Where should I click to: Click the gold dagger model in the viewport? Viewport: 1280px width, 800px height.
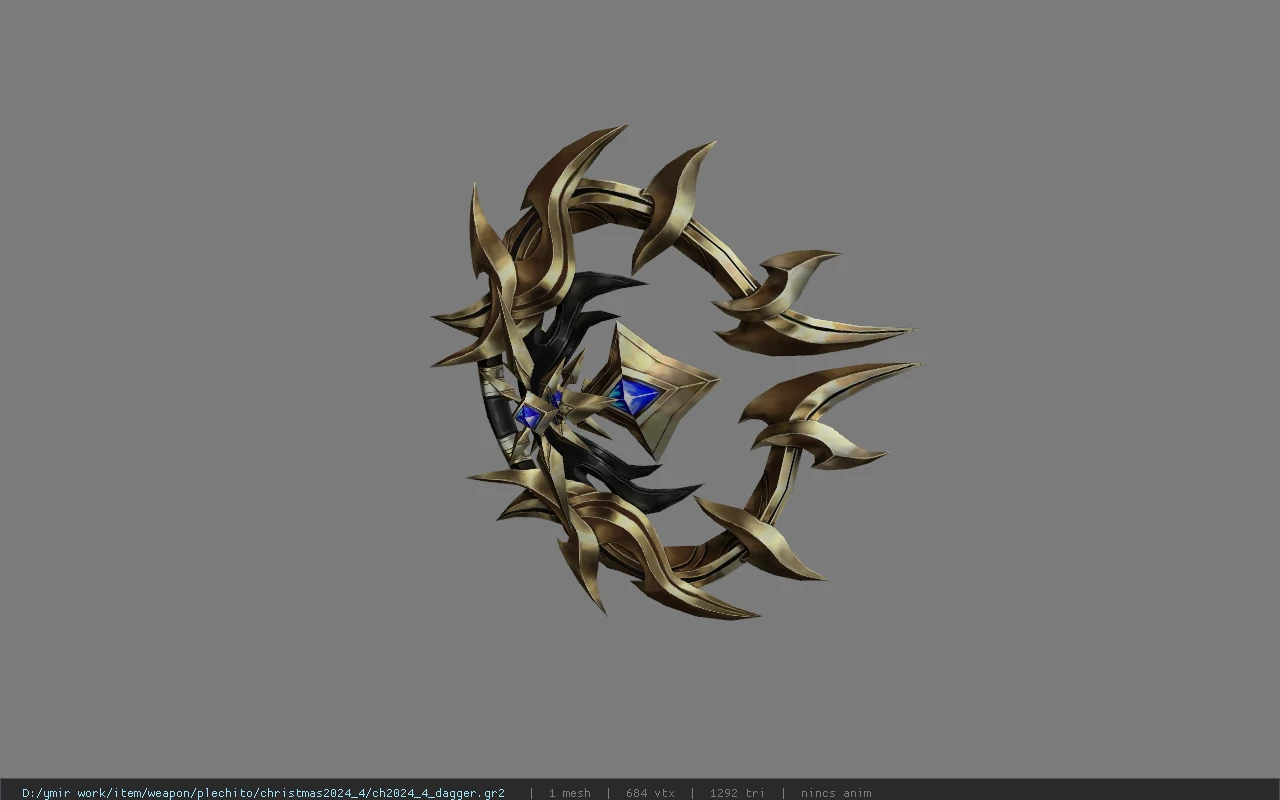[x=675, y=372]
